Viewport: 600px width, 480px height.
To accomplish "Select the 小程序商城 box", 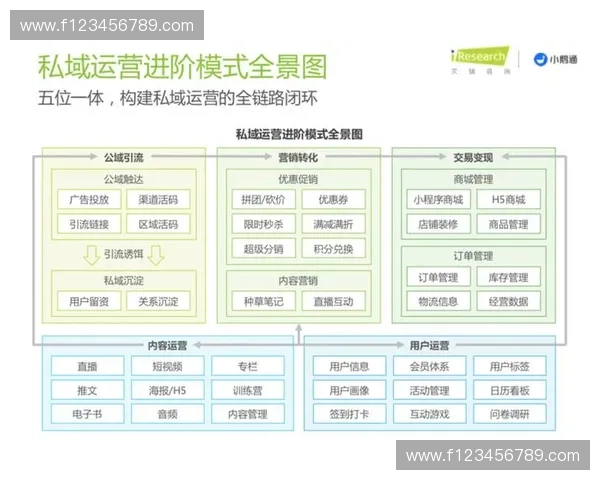I will [439, 199].
